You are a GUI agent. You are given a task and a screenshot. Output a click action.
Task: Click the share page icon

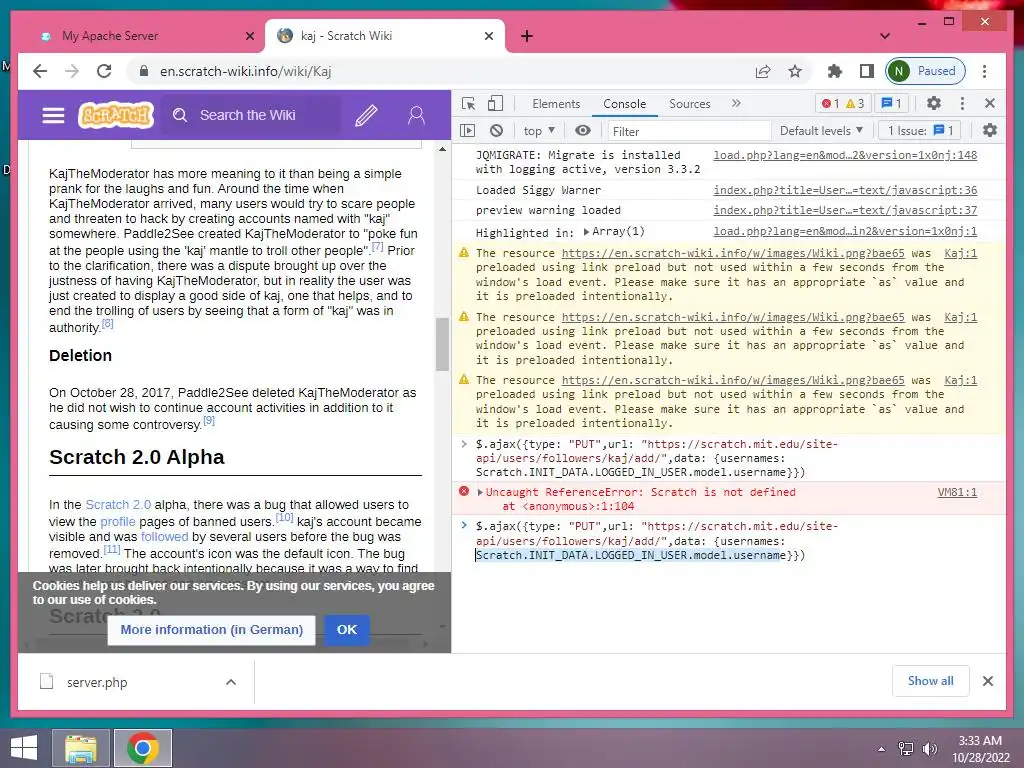click(x=763, y=71)
